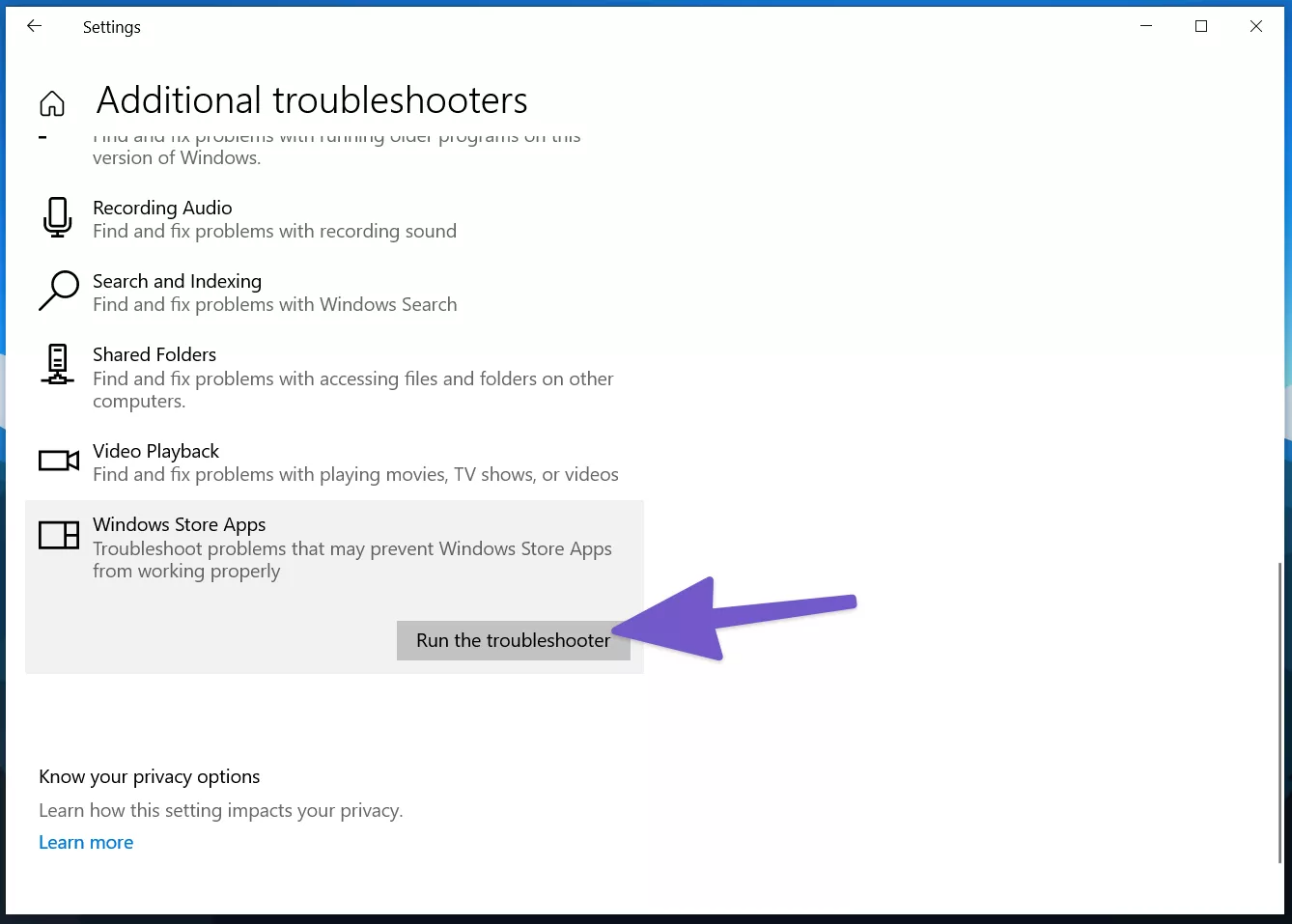Click the Shared Folders network icon

58,365
